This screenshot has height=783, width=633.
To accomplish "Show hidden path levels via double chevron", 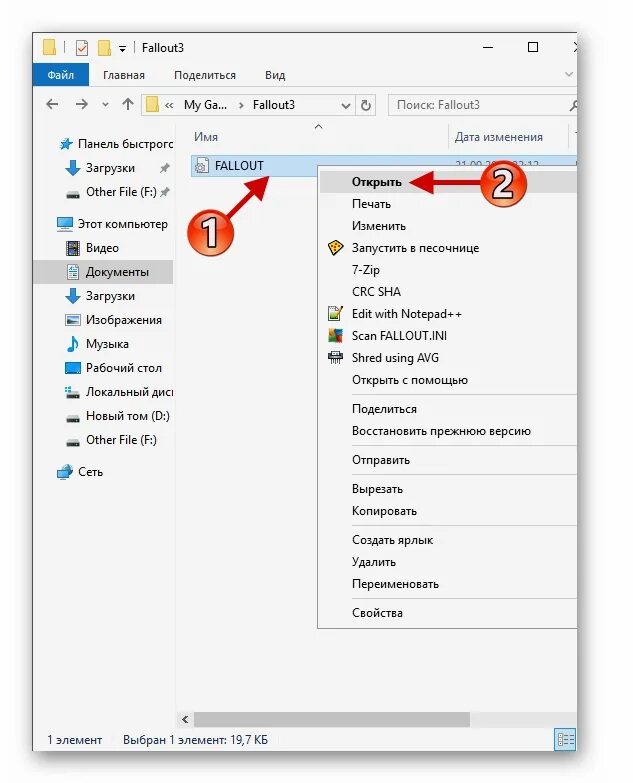I will [169, 105].
